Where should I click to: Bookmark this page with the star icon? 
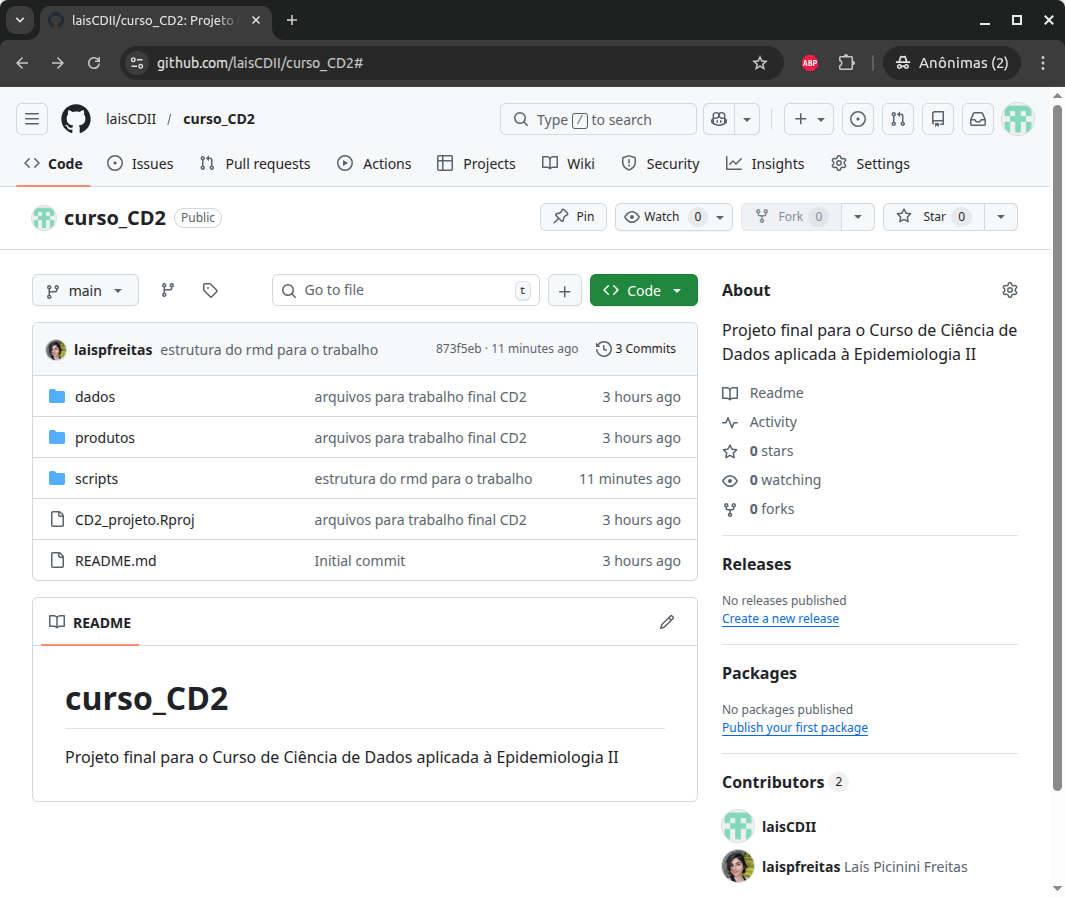(x=760, y=63)
